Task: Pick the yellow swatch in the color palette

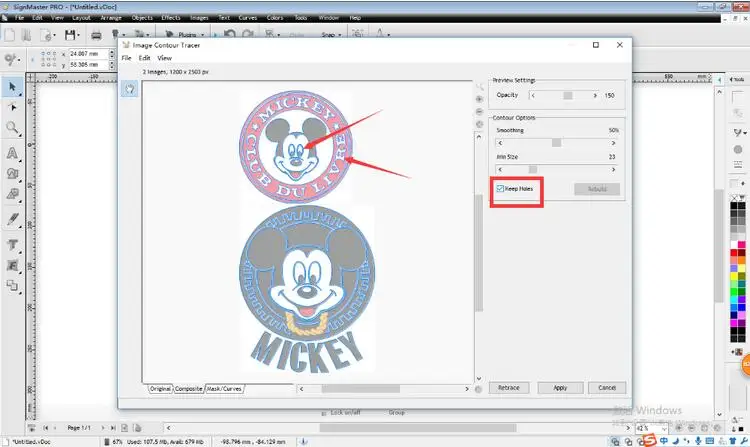Action: 734,276
